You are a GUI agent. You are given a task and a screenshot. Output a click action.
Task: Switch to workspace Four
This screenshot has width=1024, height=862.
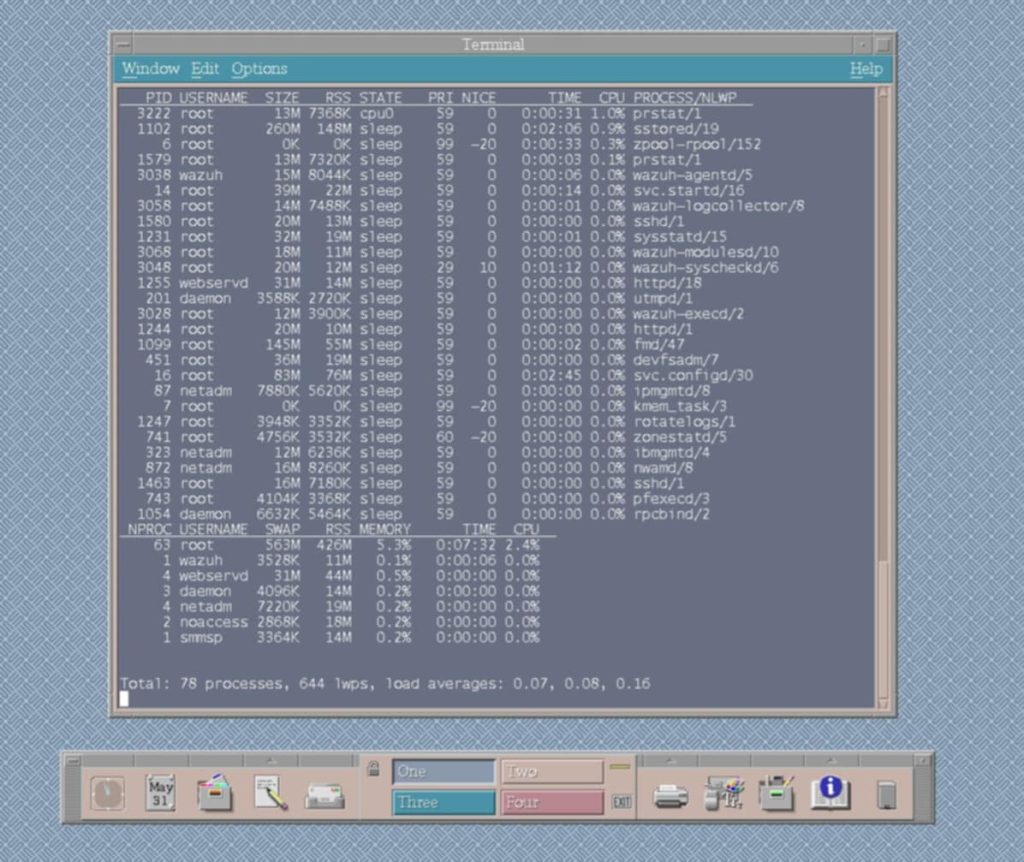coord(552,802)
